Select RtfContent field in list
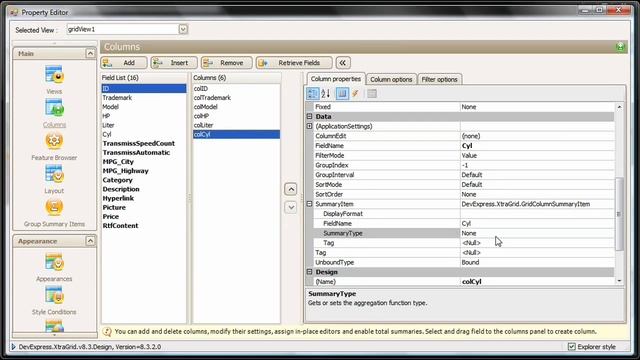 [144, 226]
